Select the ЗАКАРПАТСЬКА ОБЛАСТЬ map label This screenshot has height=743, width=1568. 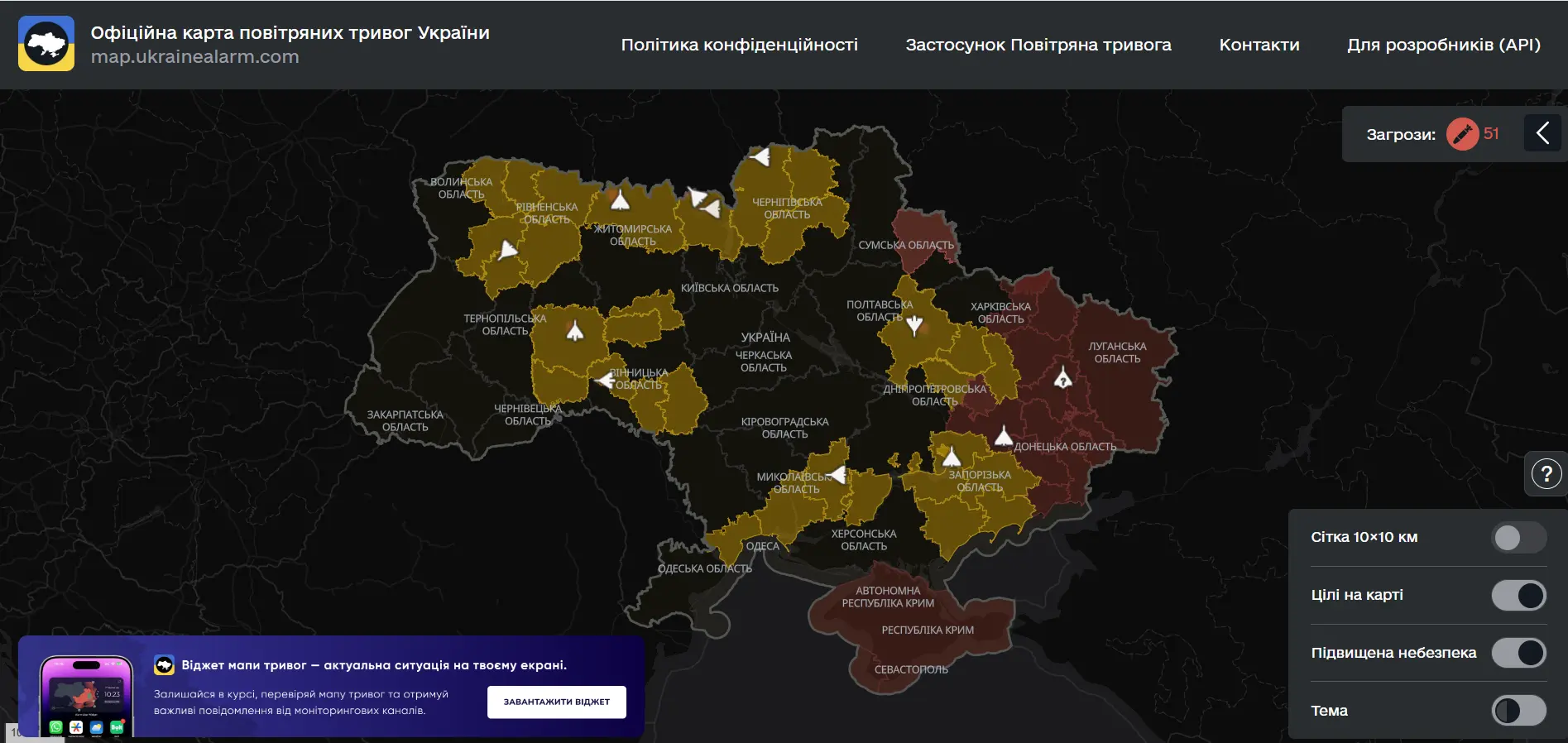click(405, 421)
